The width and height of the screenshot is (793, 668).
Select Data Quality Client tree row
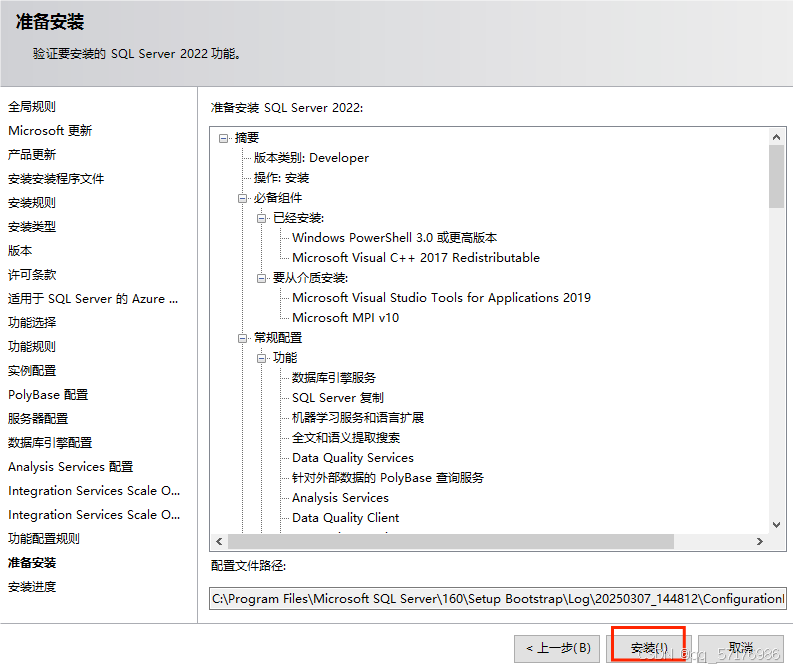click(345, 518)
